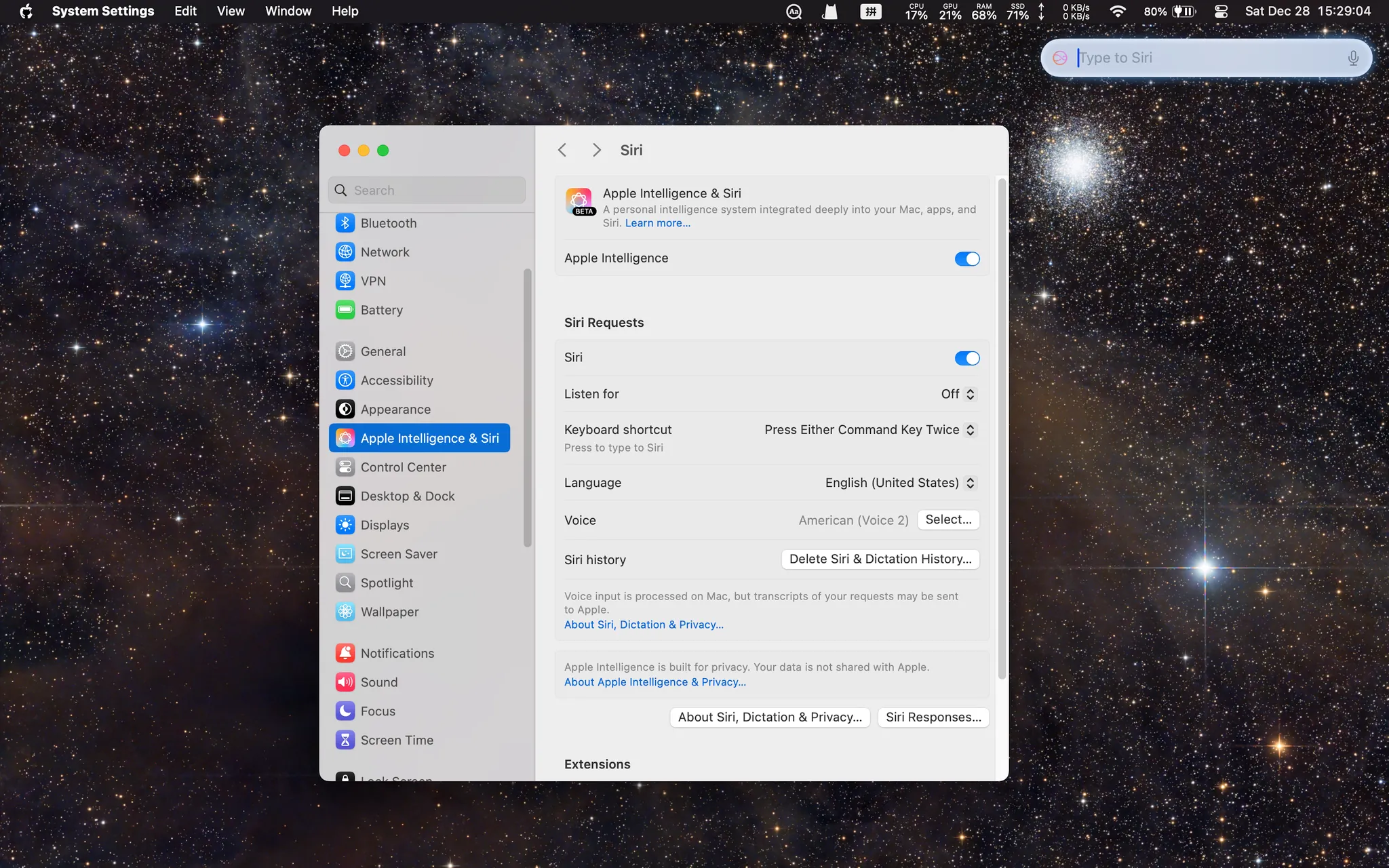Select Desktop & Dock icon

(x=345, y=496)
